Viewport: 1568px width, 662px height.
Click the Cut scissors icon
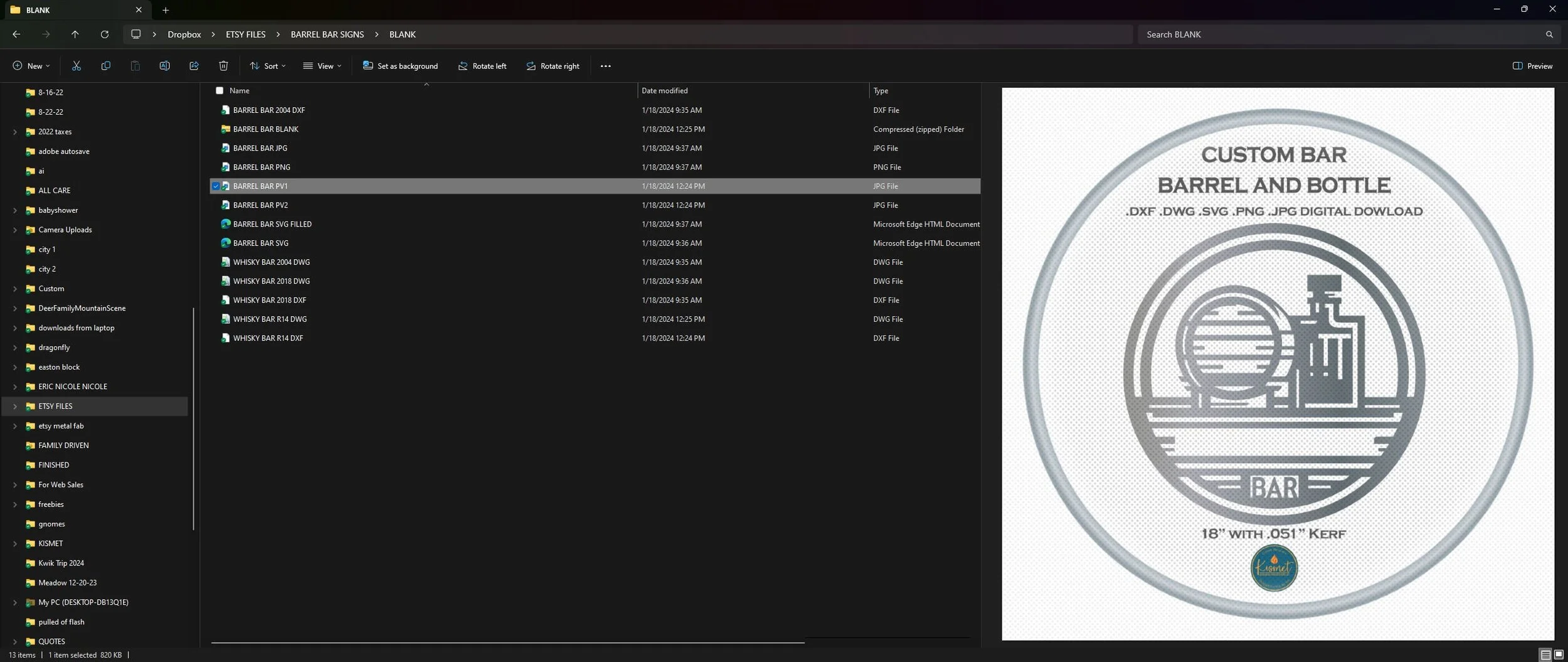[77, 66]
